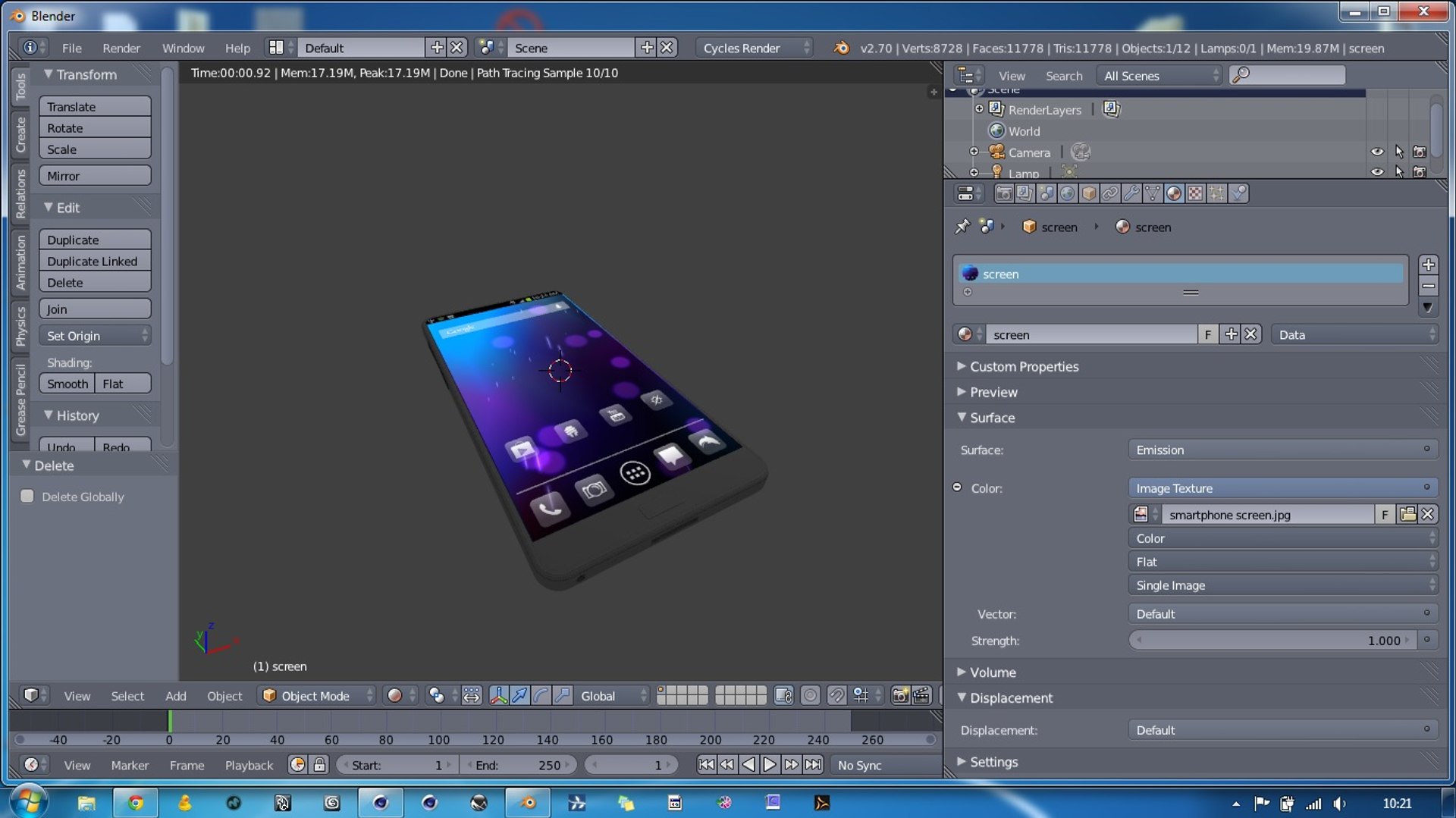This screenshot has width=1456, height=818.
Task: Open the Object Data triangle tab
Action: point(1153,194)
